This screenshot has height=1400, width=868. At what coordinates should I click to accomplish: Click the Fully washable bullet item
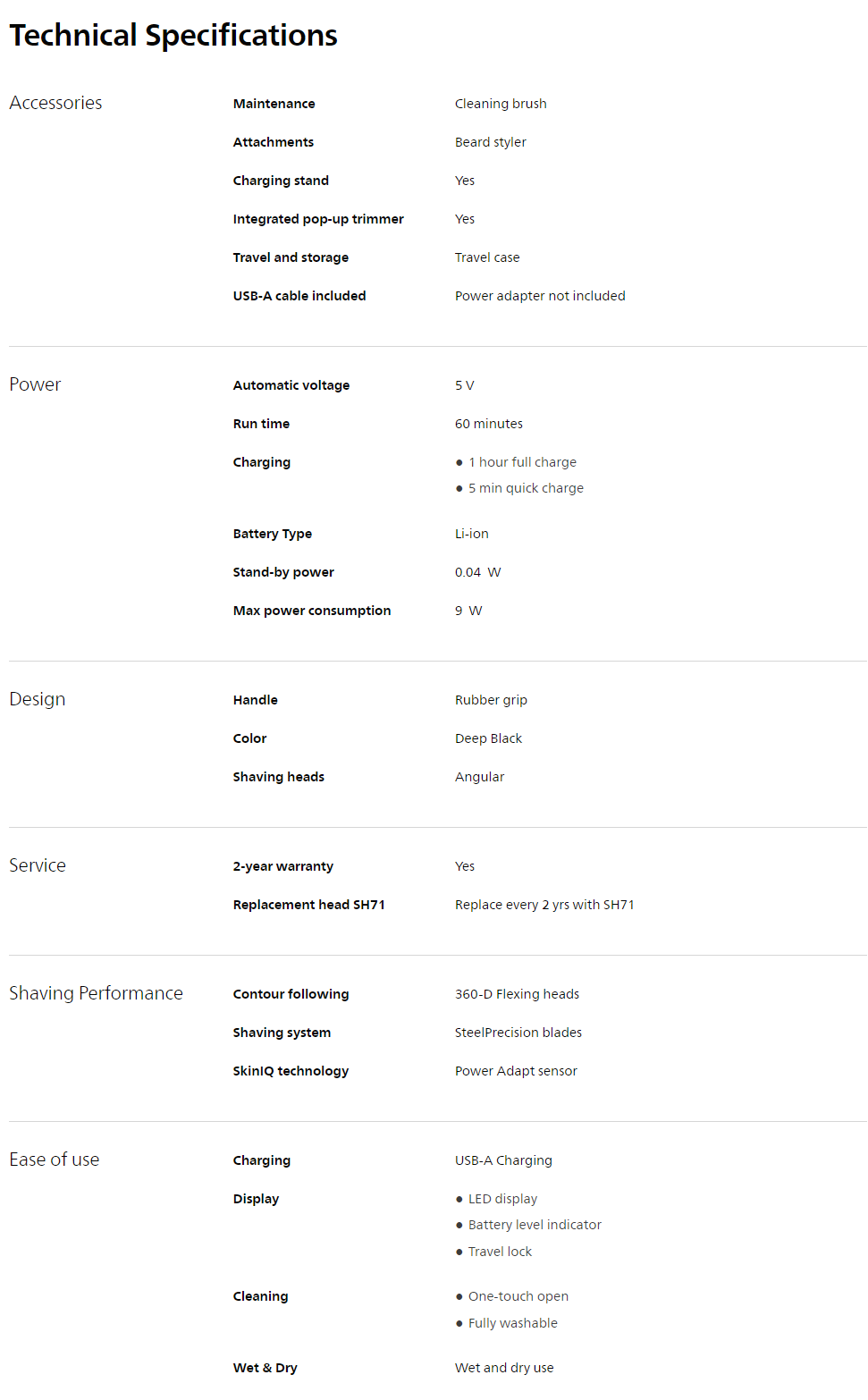point(512,1323)
